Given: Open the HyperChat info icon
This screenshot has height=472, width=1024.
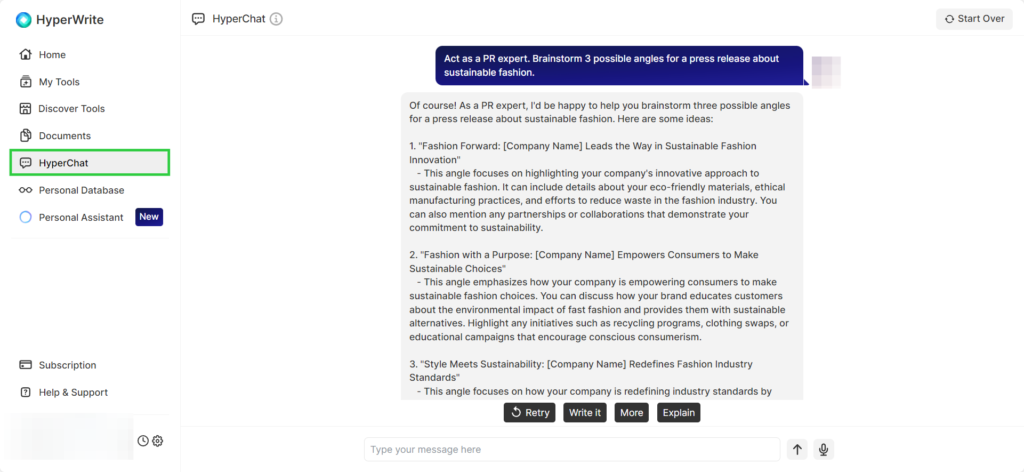Looking at the screenshot, I should pyautogui.click(x=276, y=19).
